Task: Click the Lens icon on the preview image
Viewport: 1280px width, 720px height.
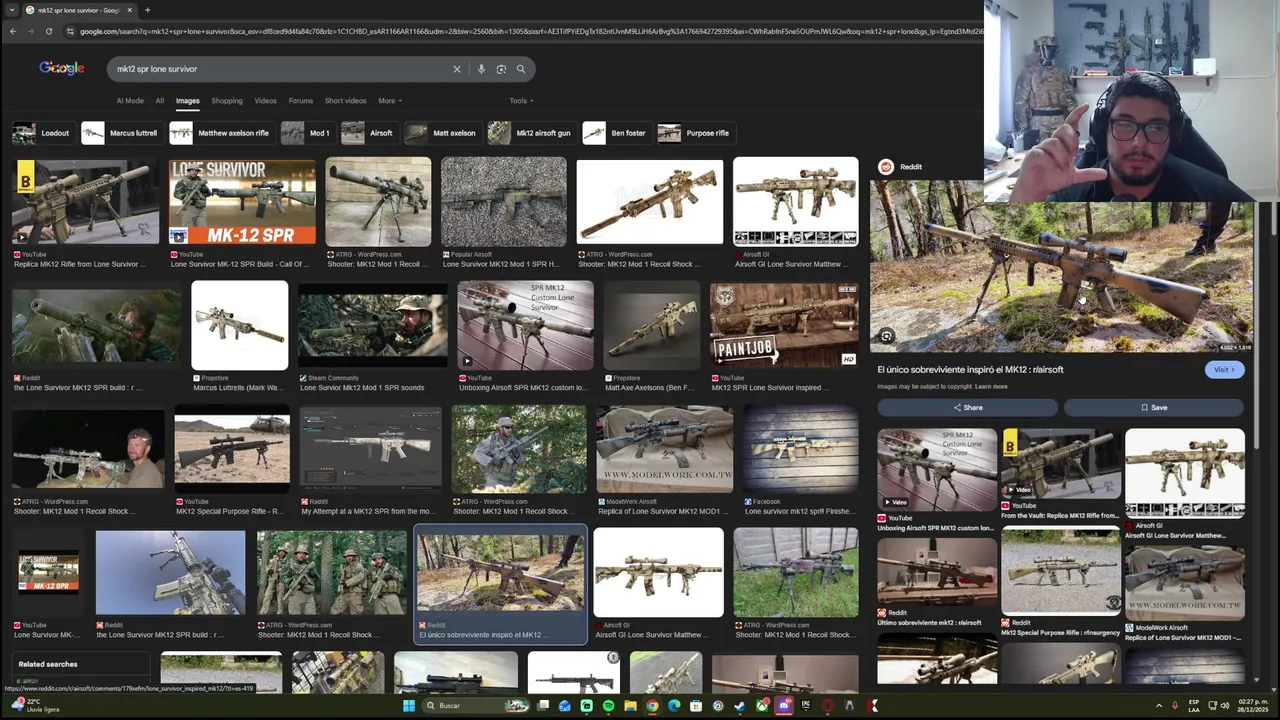Action: (886, 337)
